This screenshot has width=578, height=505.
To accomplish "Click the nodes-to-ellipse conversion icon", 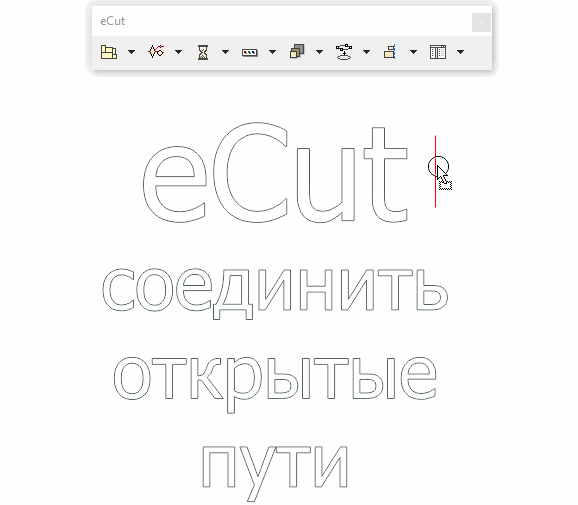I will pyautogui.click(x=344, y=52).
